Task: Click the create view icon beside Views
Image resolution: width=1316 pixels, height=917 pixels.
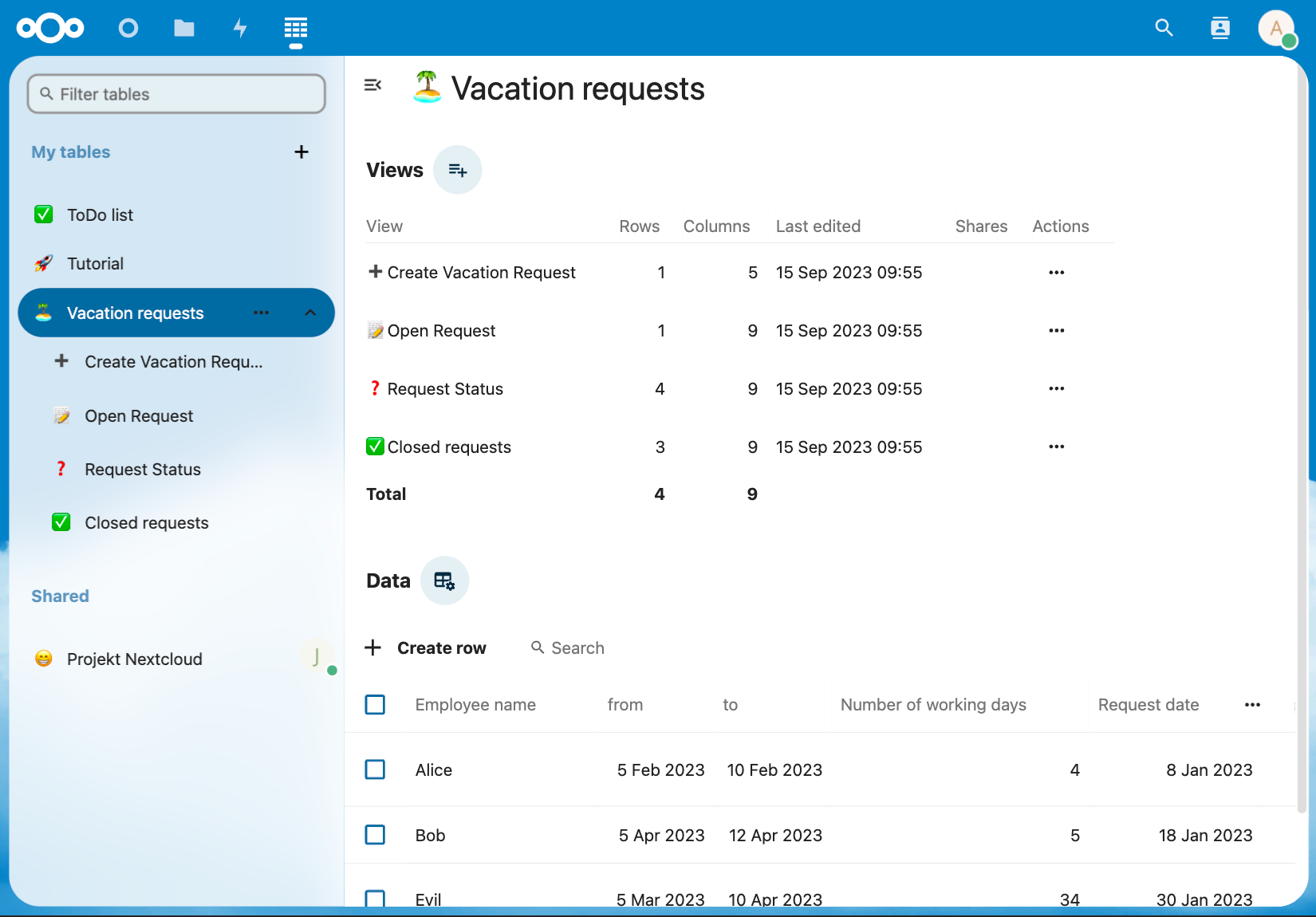Action: coord(458,170)
